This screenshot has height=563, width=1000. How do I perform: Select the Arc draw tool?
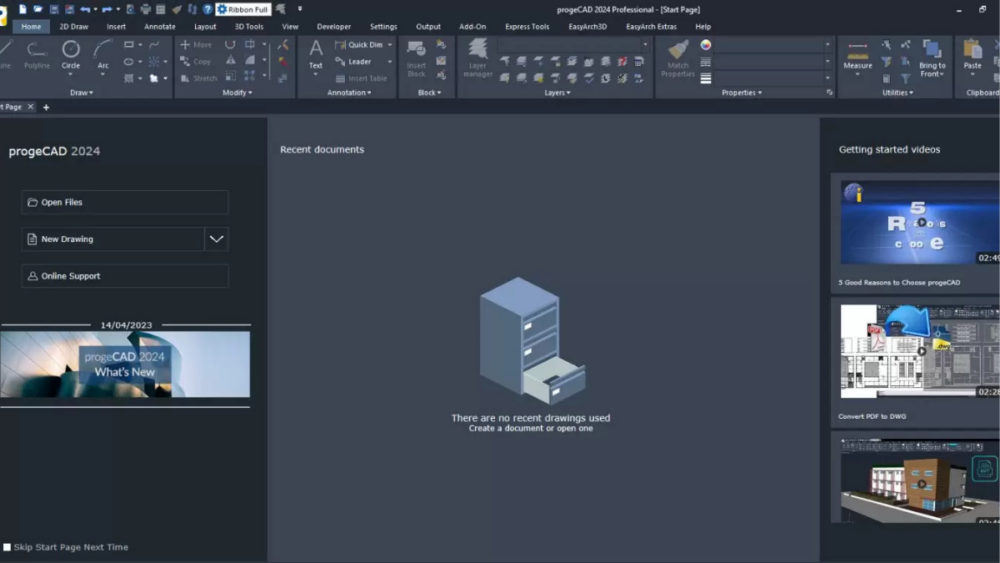(x=103, y=54)
